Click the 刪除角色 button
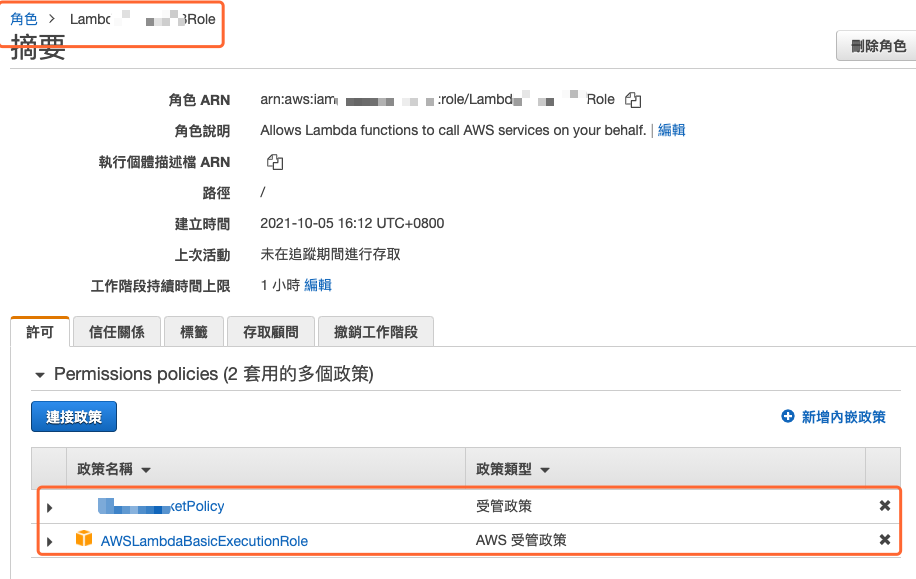This screenshot has height=579, width=916. (878, 46)
